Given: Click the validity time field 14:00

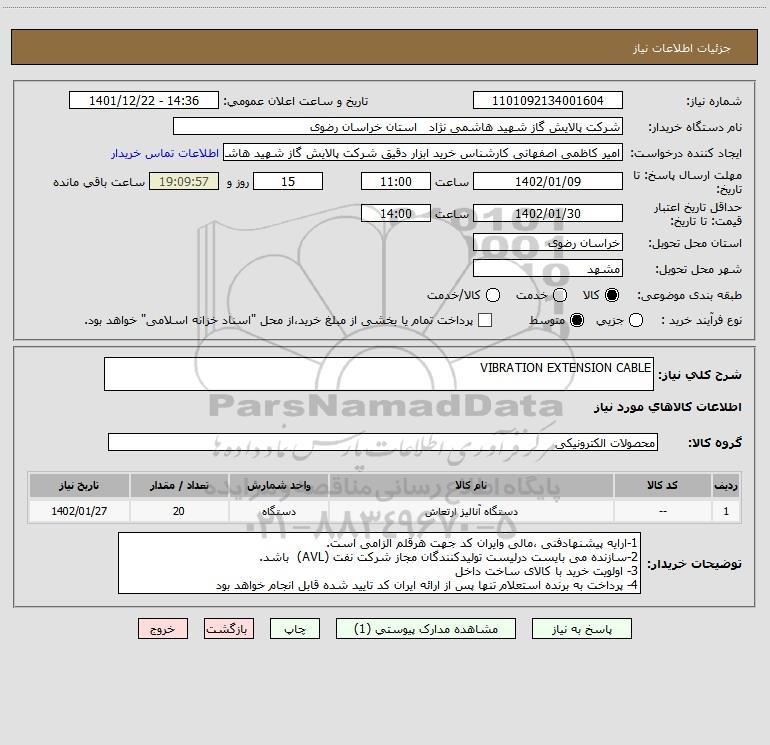Looking at the screenshot, I should tap(396, 213).
